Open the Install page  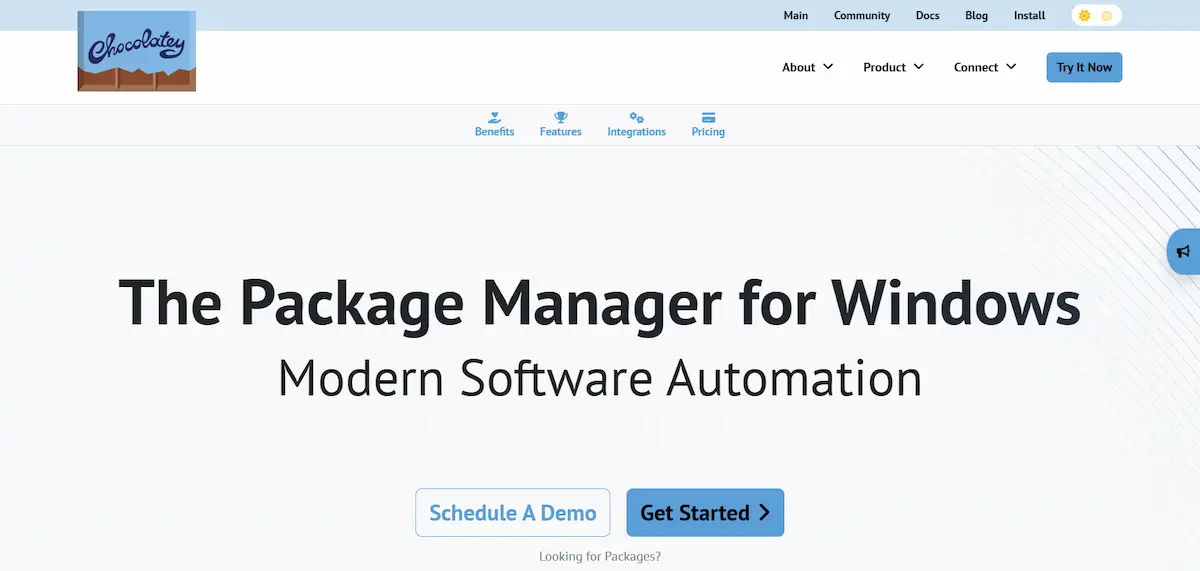point(1030,15)
